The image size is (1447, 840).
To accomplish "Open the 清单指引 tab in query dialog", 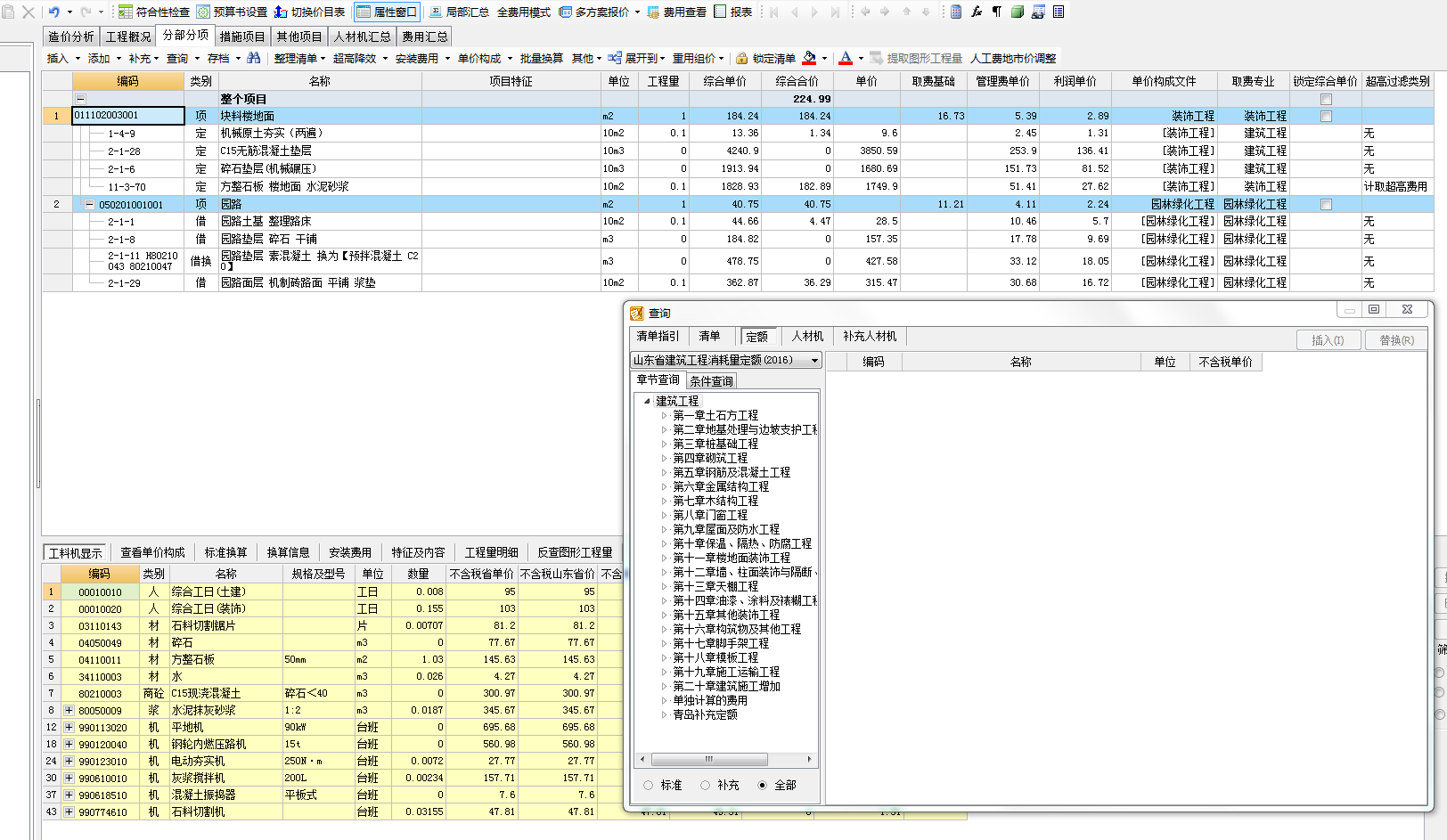I will pyautogui.click(x=658, y=336).
